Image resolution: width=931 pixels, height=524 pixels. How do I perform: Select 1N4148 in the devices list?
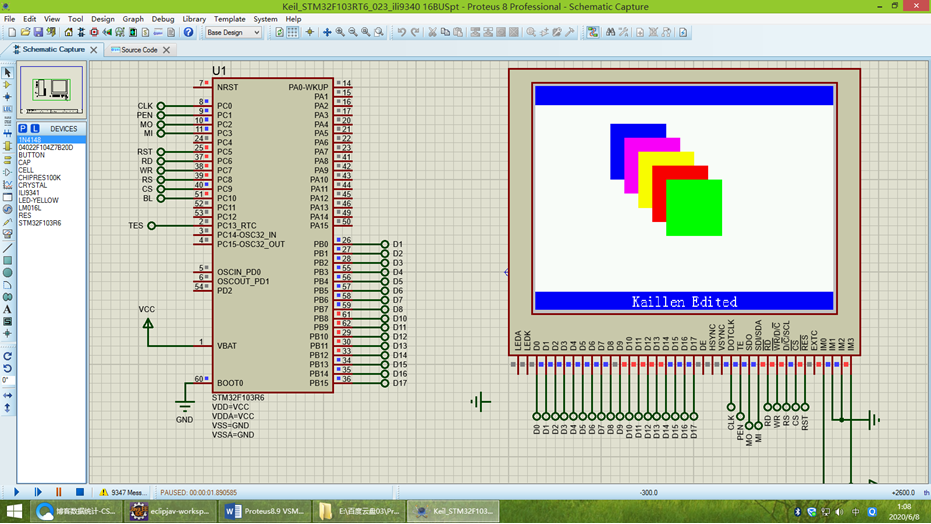coord(52,140)
